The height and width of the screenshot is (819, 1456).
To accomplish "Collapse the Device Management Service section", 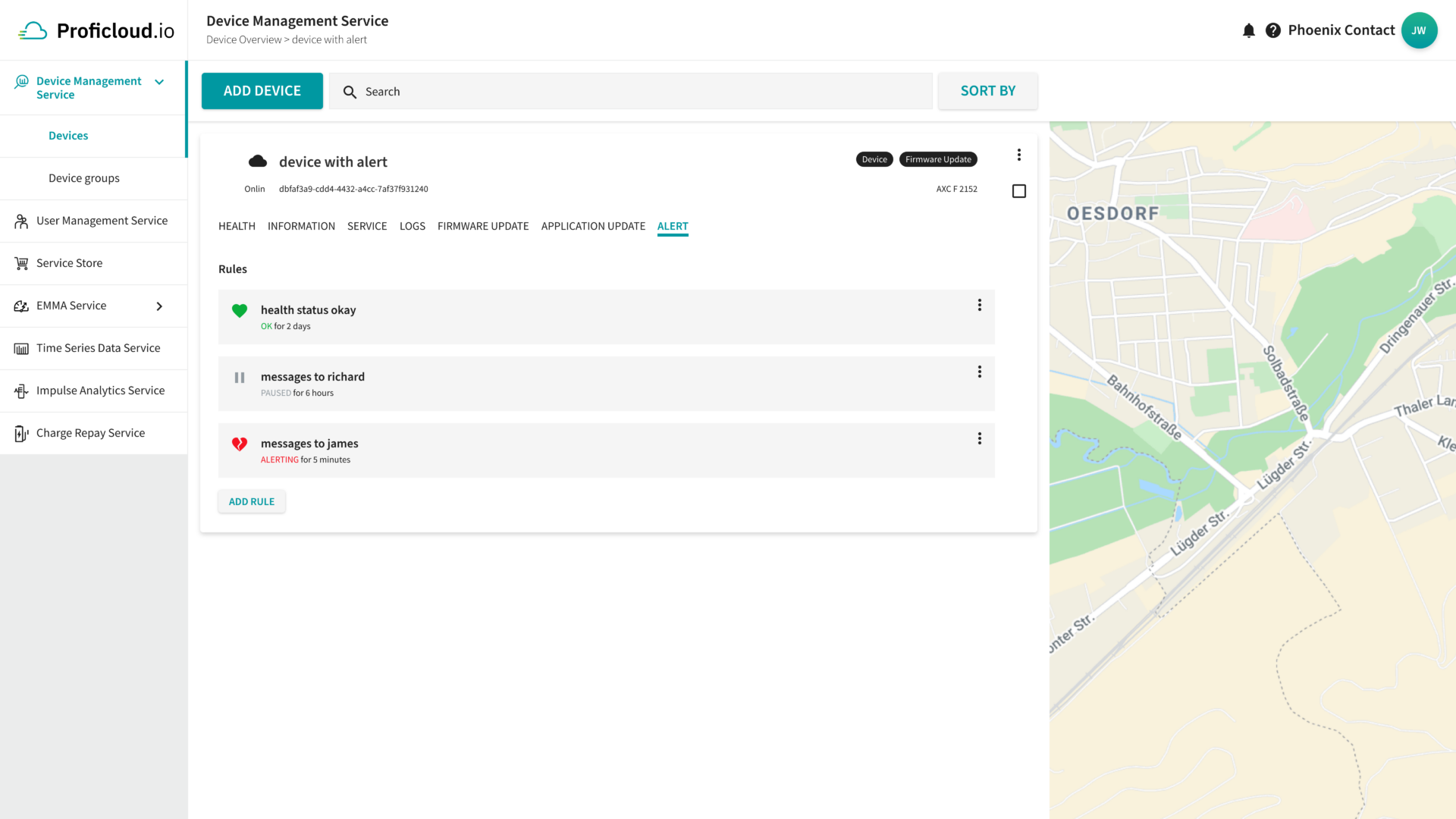I will point(158,81).
